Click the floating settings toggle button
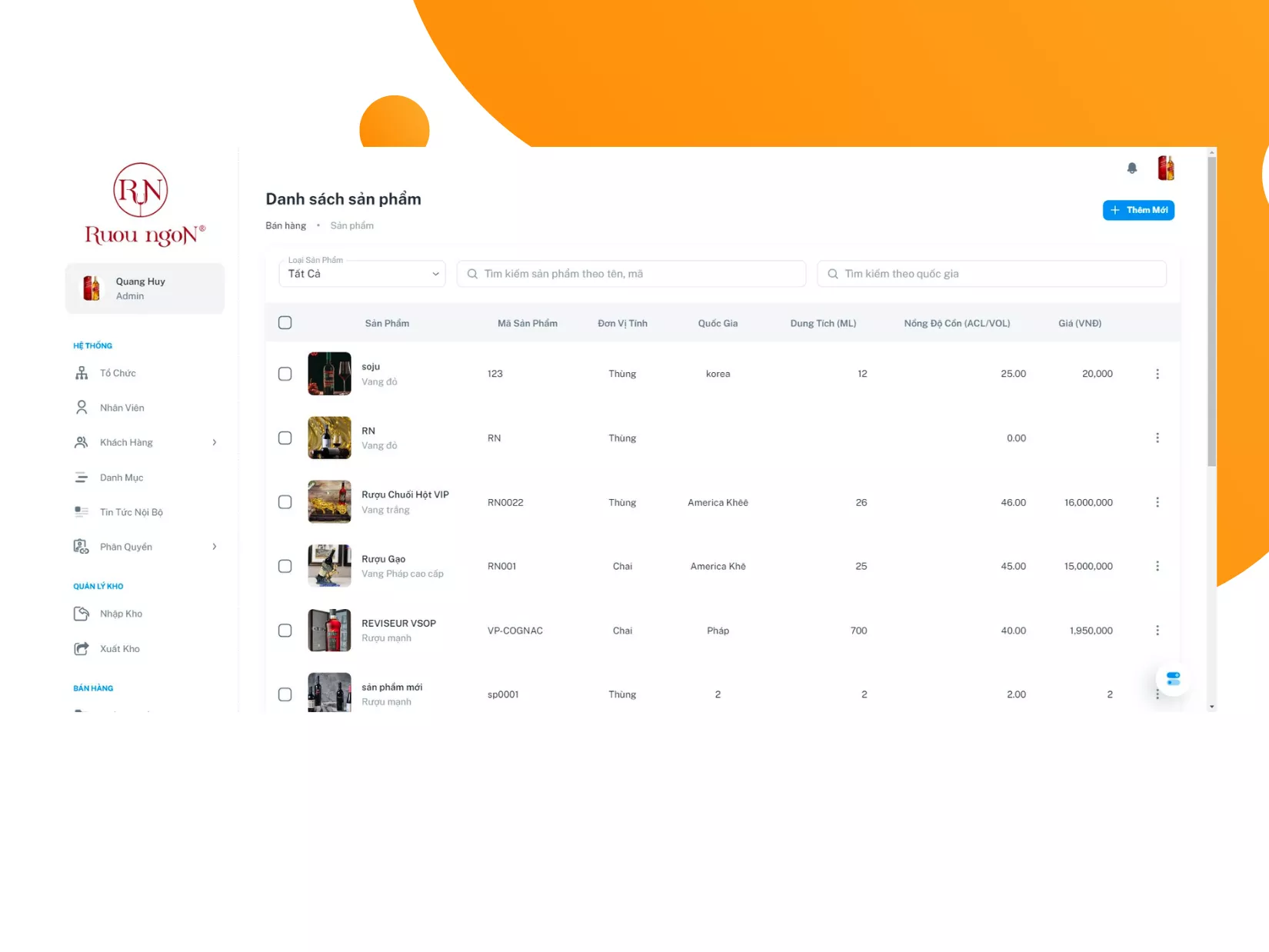1269x952 pixels. click(x=1173, y=679)
